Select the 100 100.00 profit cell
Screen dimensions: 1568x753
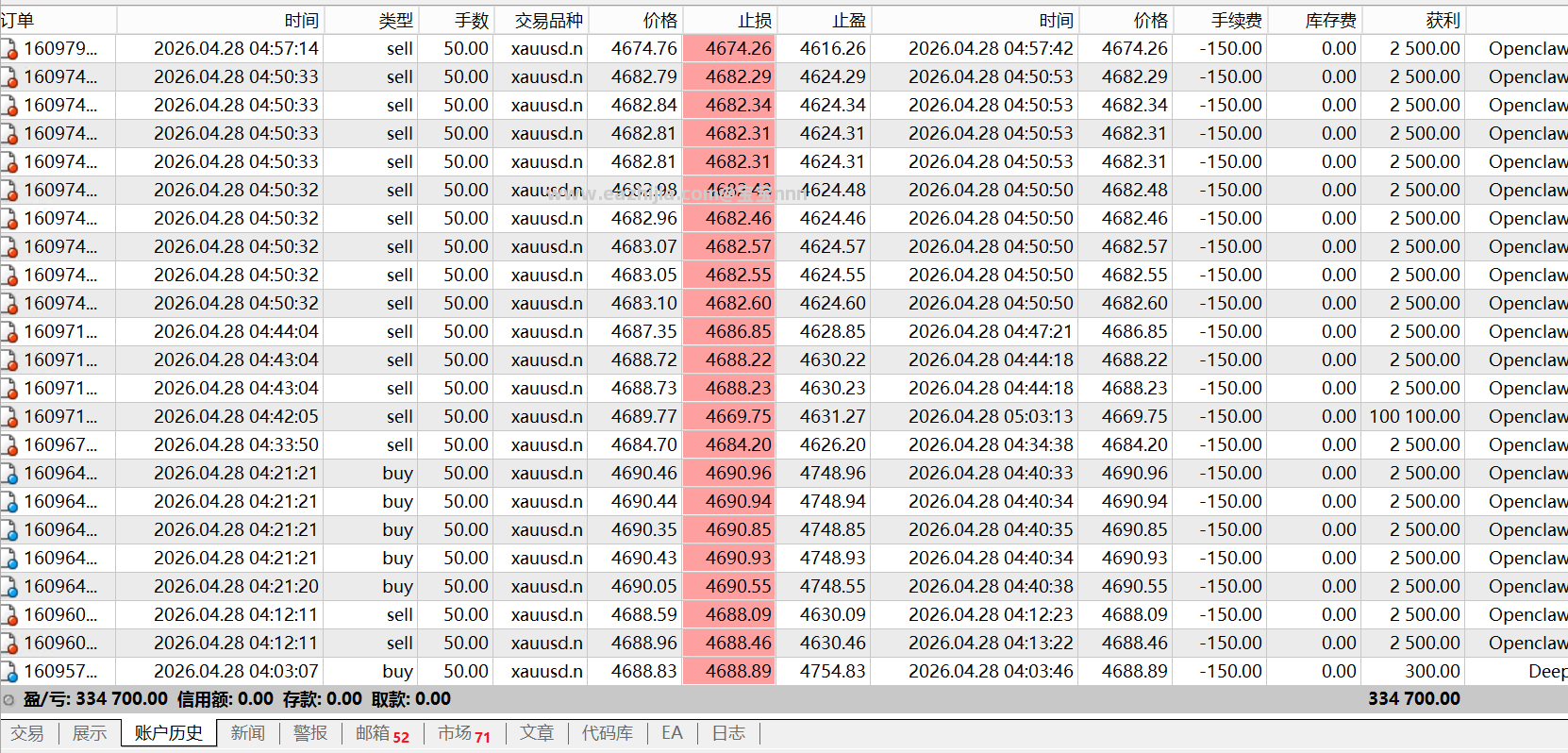(1413, 416)
